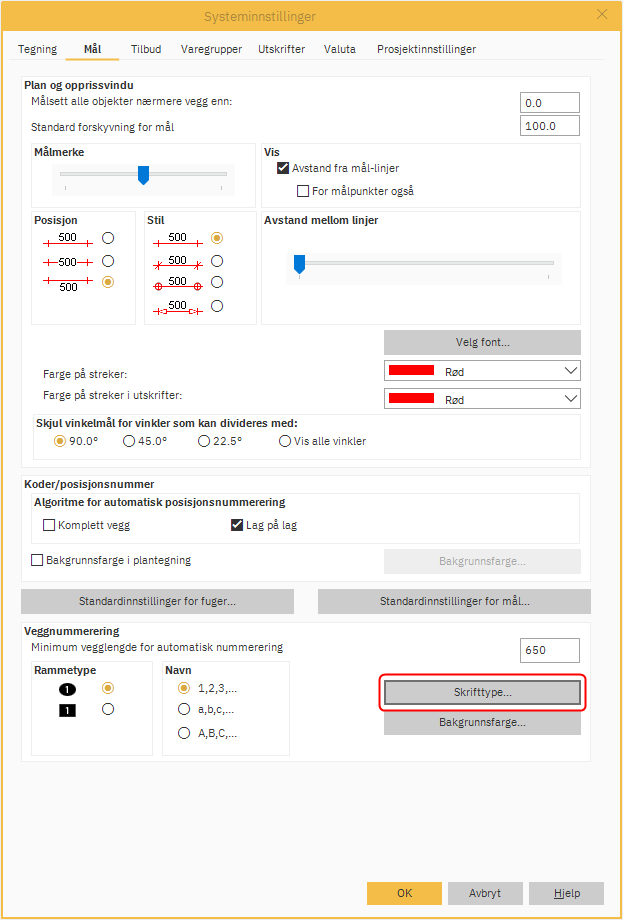The width and height of the screenshot is (623, 920).
Task: Open Standardinnstillinger for fuger settings
Action: point(157,601)
